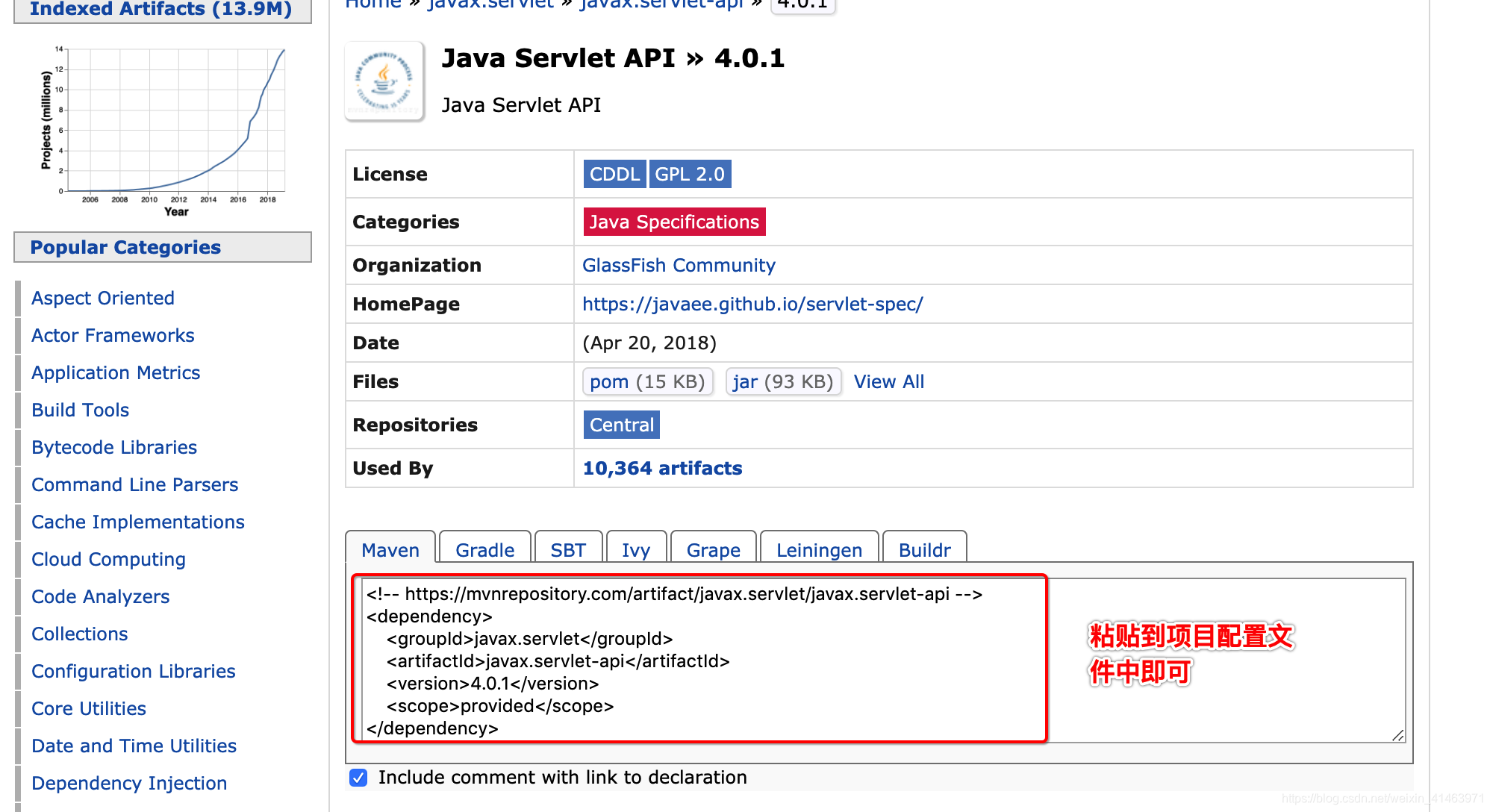
Task: Open Cloud Computing category
Action: coord(108,559)
